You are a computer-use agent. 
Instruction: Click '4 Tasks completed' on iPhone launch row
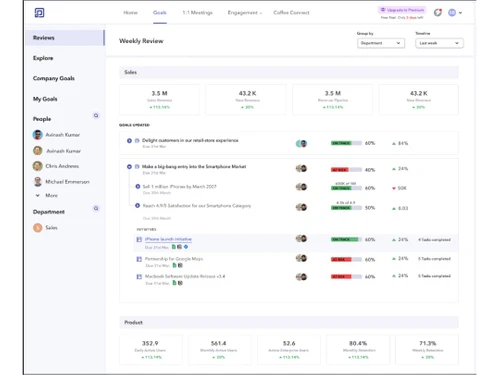coord(434,240)
